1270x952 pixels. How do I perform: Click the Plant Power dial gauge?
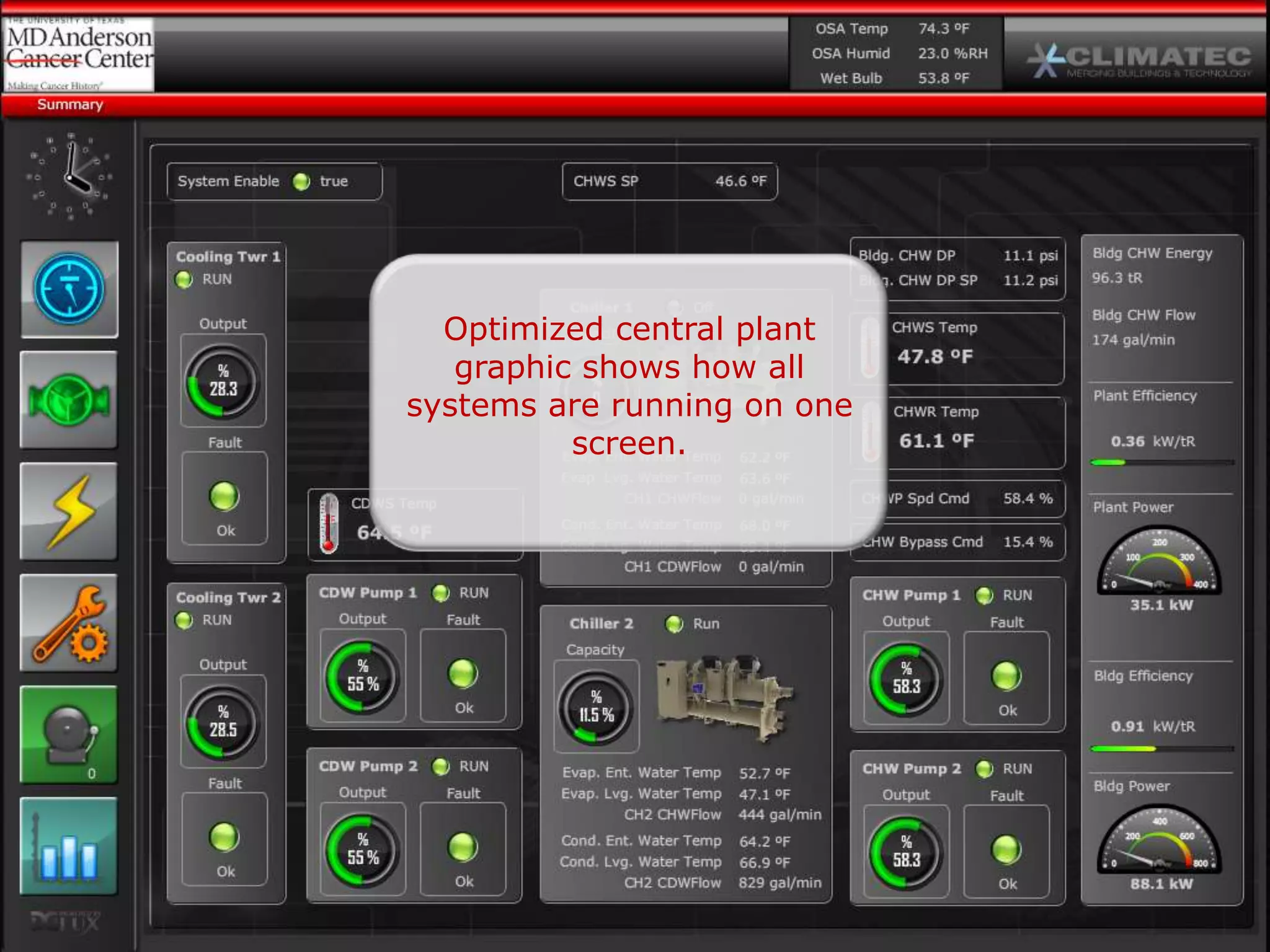1159,560
